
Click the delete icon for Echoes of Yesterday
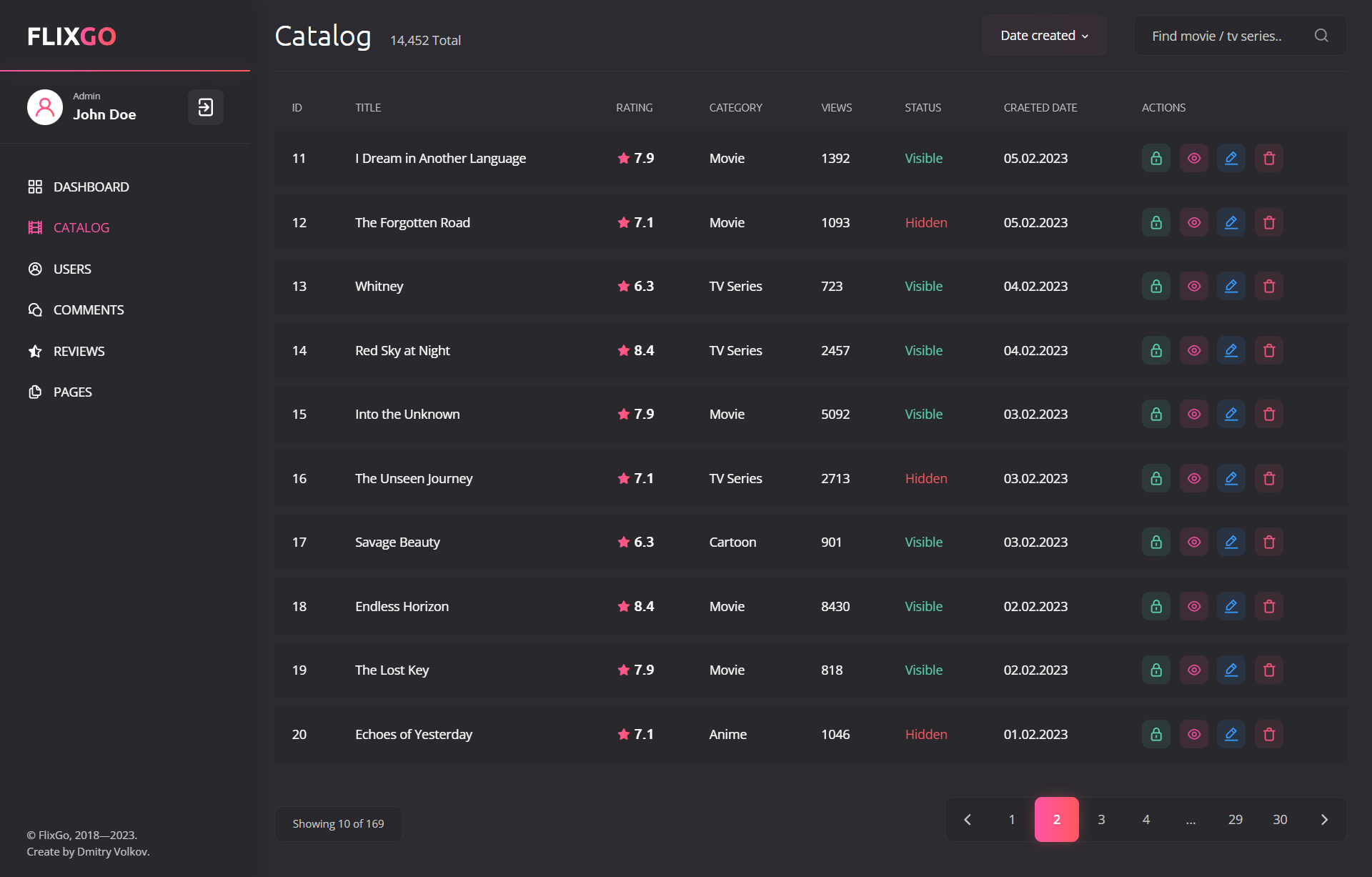point(1269,735)
